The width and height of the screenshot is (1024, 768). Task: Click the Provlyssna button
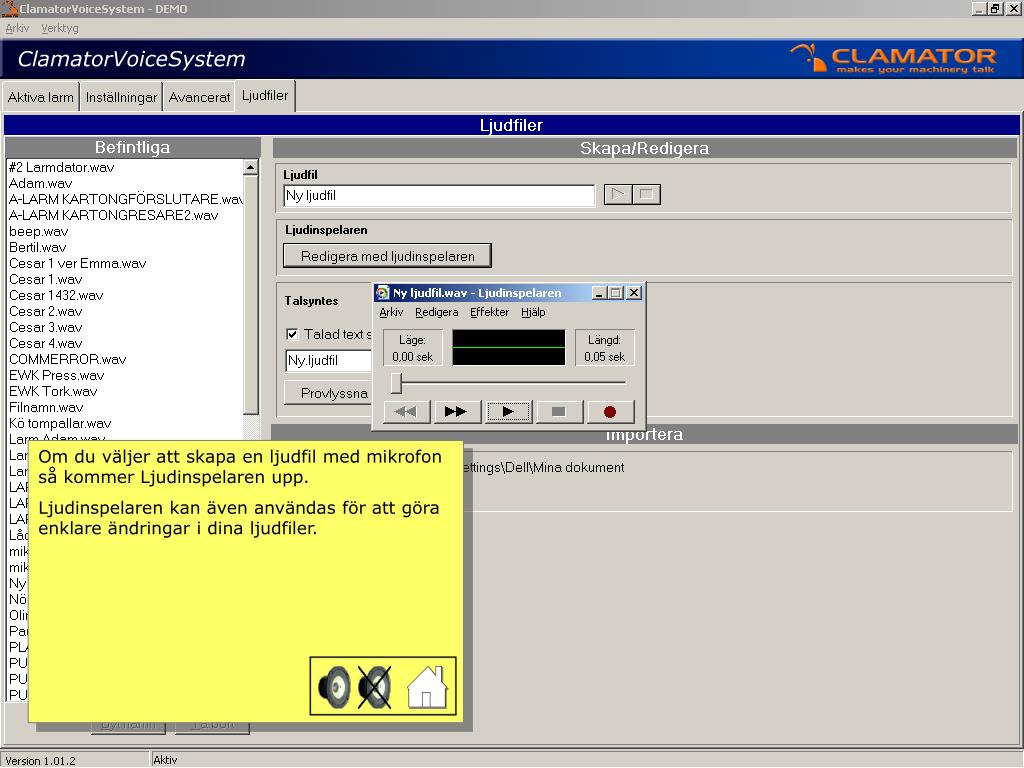(334, 393)
